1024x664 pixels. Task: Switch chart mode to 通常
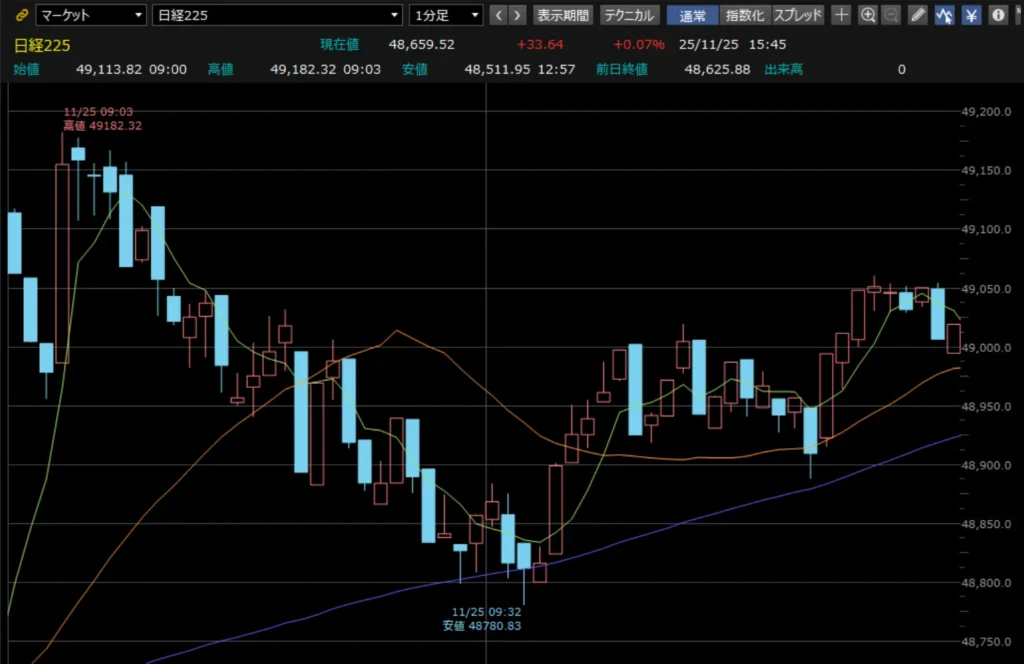(692, 15)
